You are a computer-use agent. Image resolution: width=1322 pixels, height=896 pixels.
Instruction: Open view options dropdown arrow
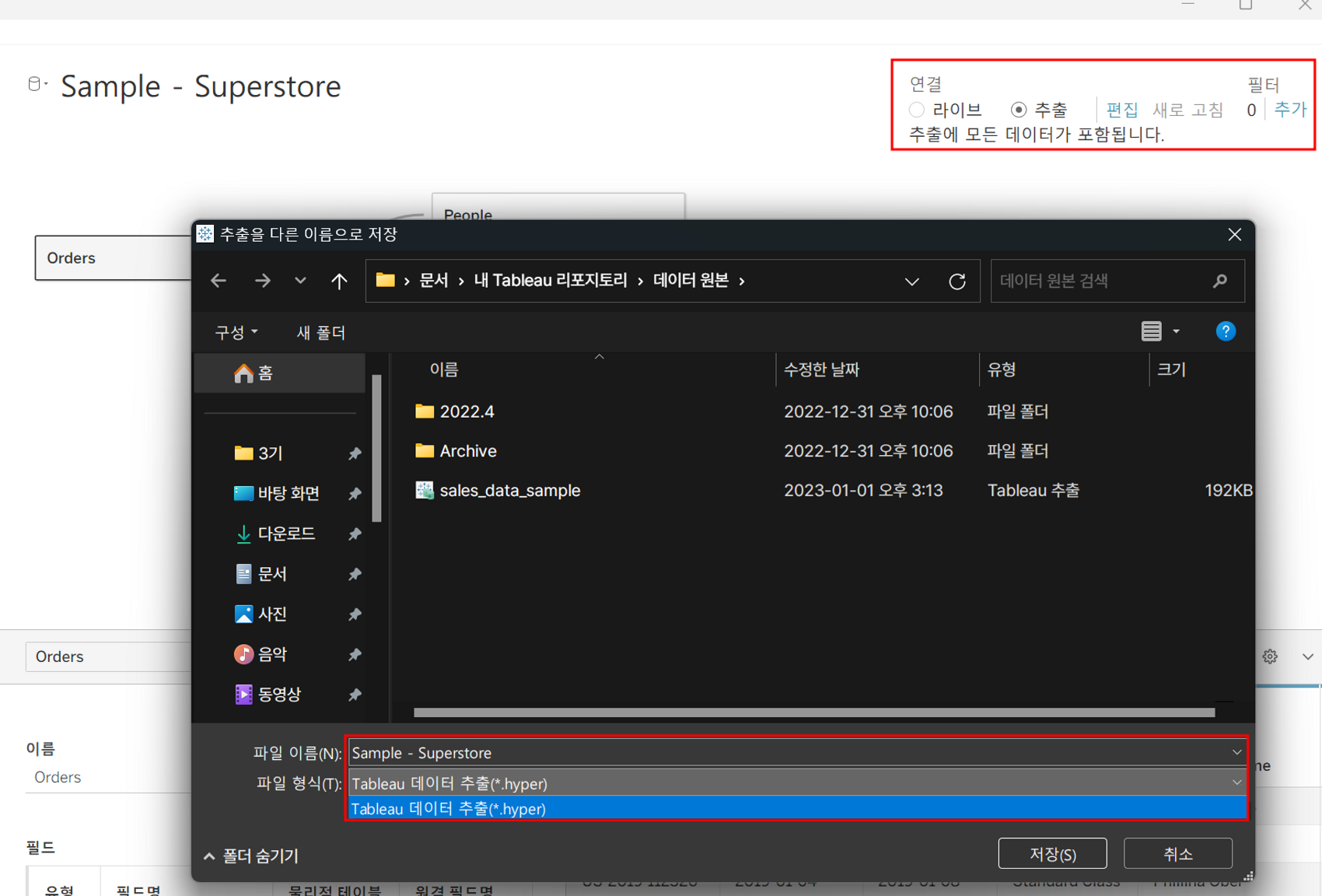(x=1177, y=331)
